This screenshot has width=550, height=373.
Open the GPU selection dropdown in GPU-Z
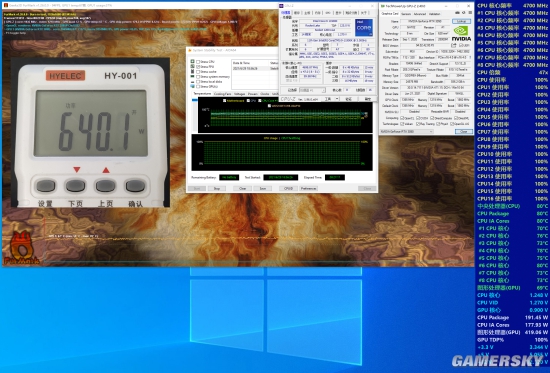[407, 131]
